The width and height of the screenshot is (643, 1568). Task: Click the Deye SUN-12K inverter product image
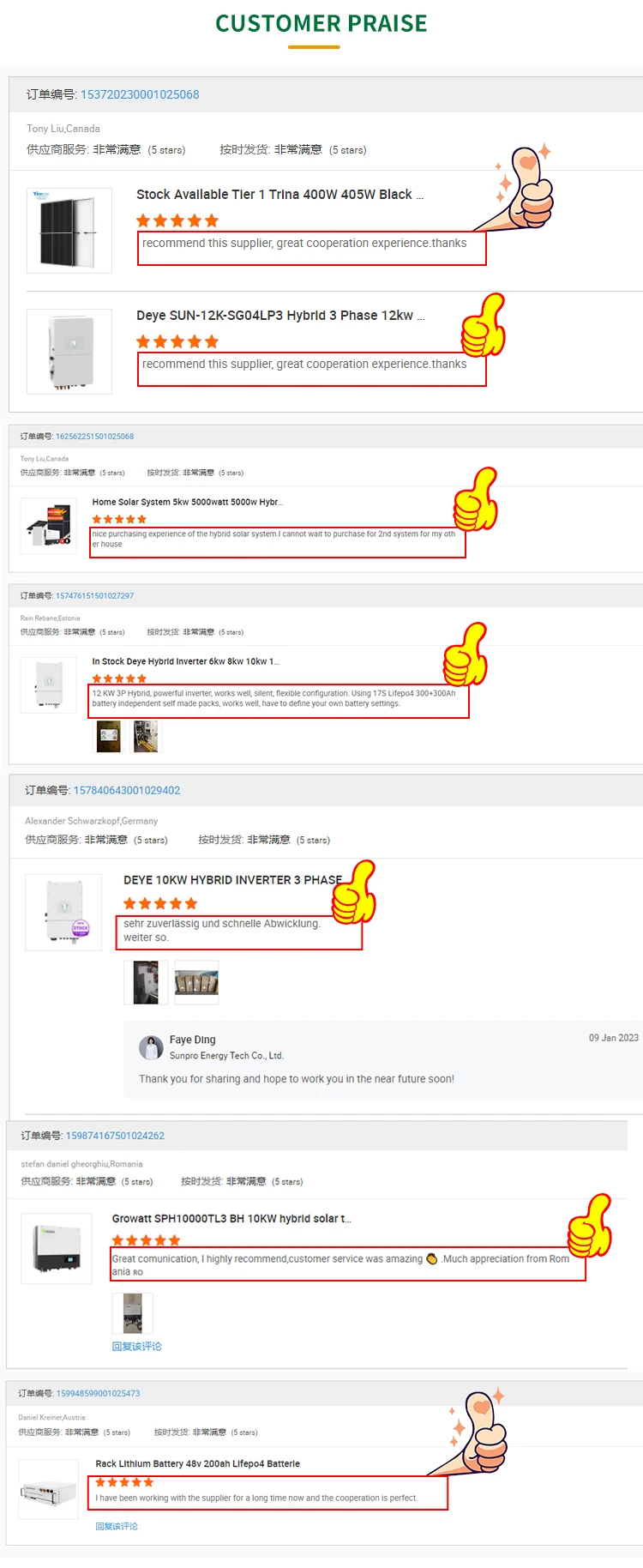pyautogui.click(x=69, y=352)
